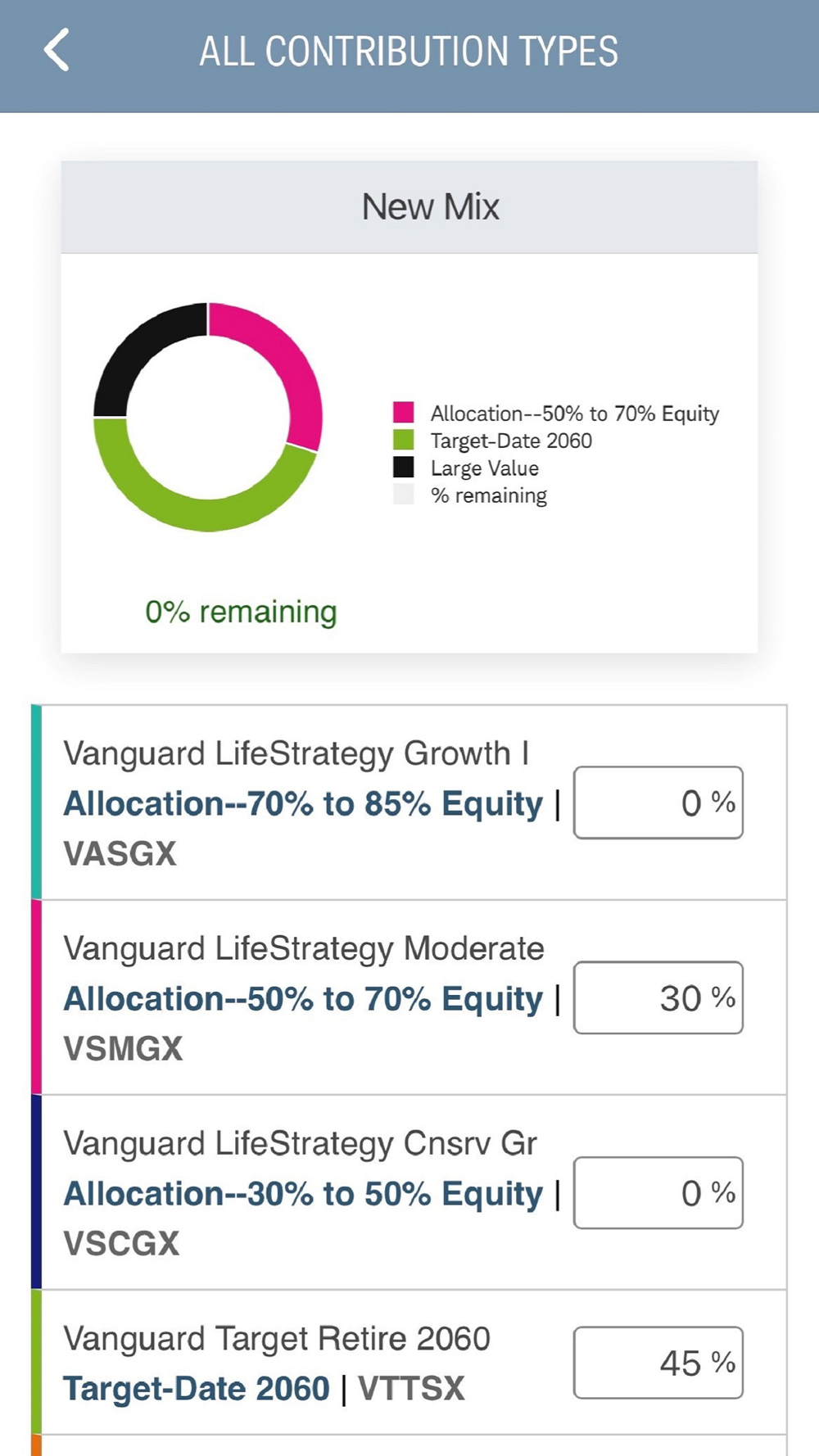Viewport: 819px width, 1456px height.
Task: Select the Vanguard Target Retire 2060 fund name
Action: coord(277,1339)
